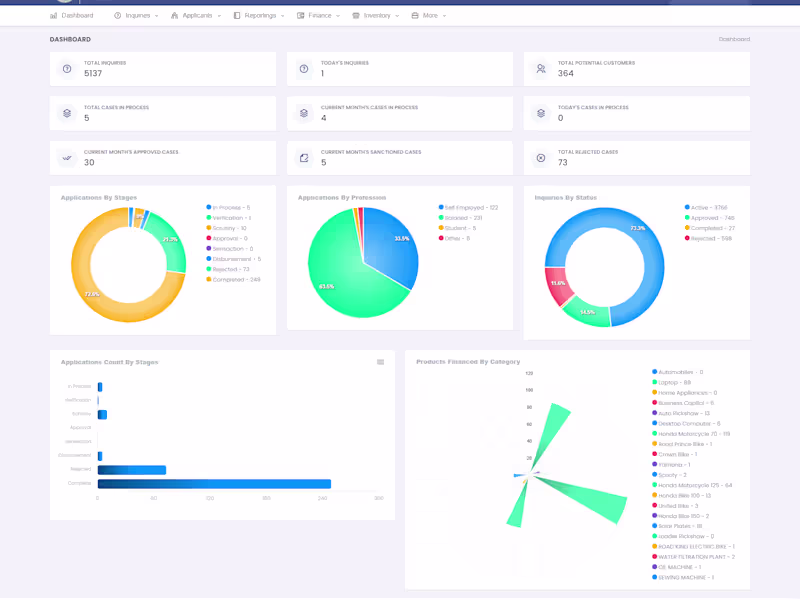Open the Finance menu label
This screenshot has height=600, width=800.
(320, 16)
